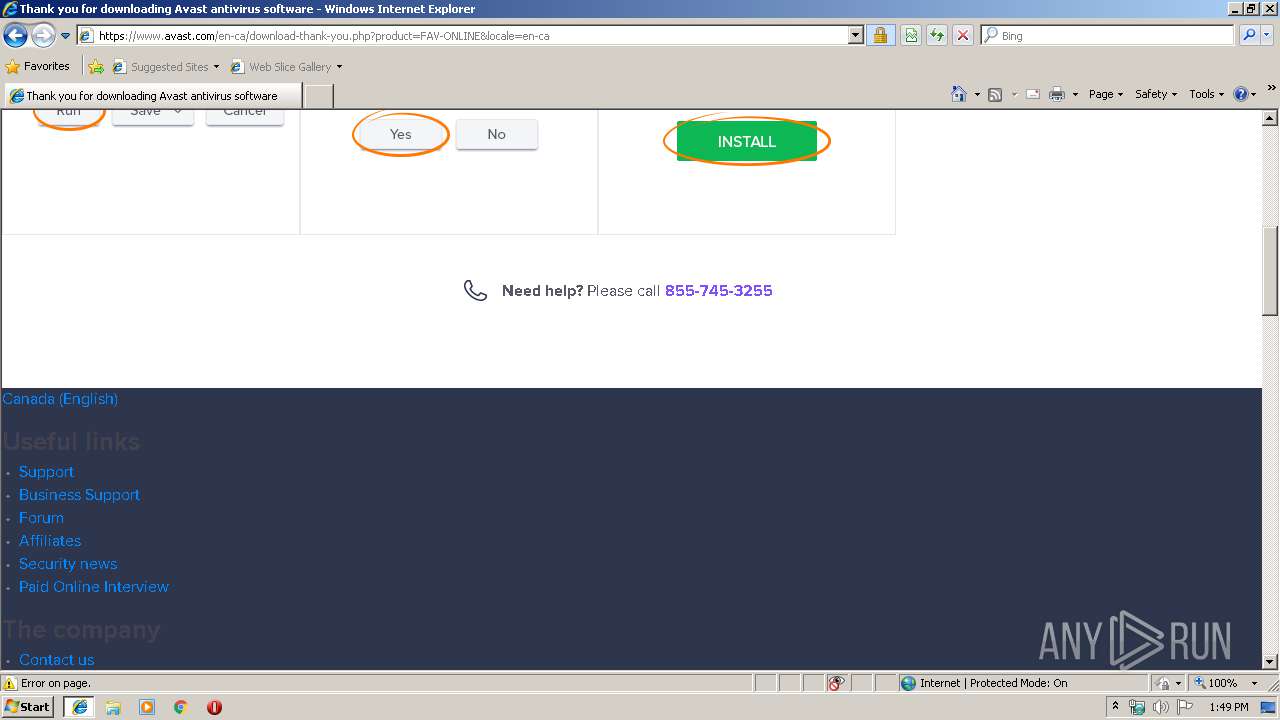Screen dimensions: 1280x720
Task: Open Suggested Sites in the favorites bar
Action: (165, 66)
